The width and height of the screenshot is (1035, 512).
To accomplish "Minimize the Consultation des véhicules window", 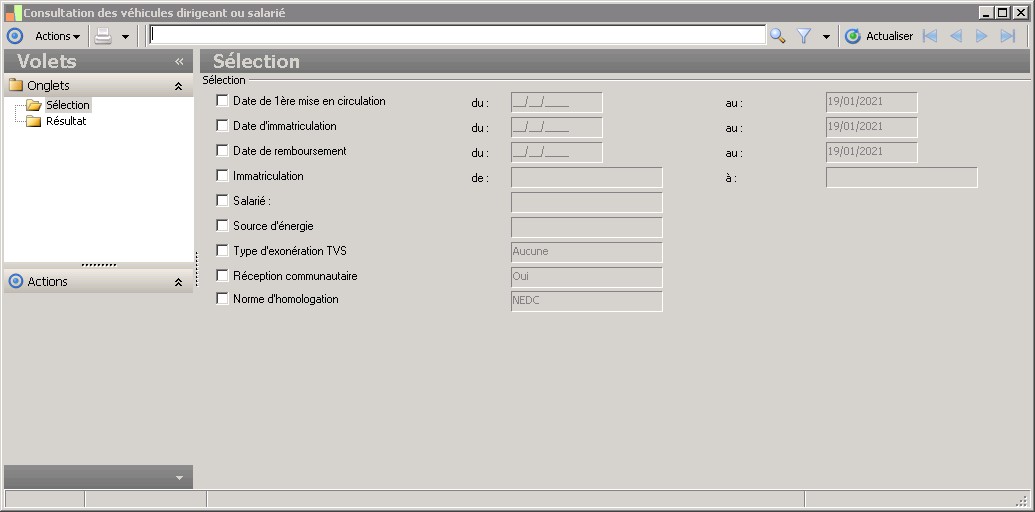I will tap(987, 13).
